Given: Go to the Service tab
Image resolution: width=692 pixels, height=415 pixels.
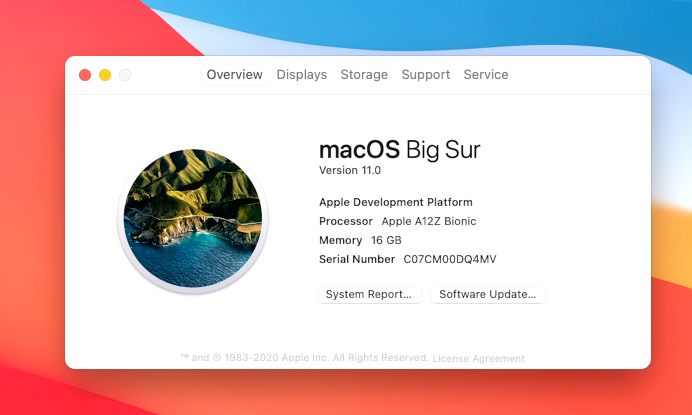Looking at the screenshot, I should 486,75.
